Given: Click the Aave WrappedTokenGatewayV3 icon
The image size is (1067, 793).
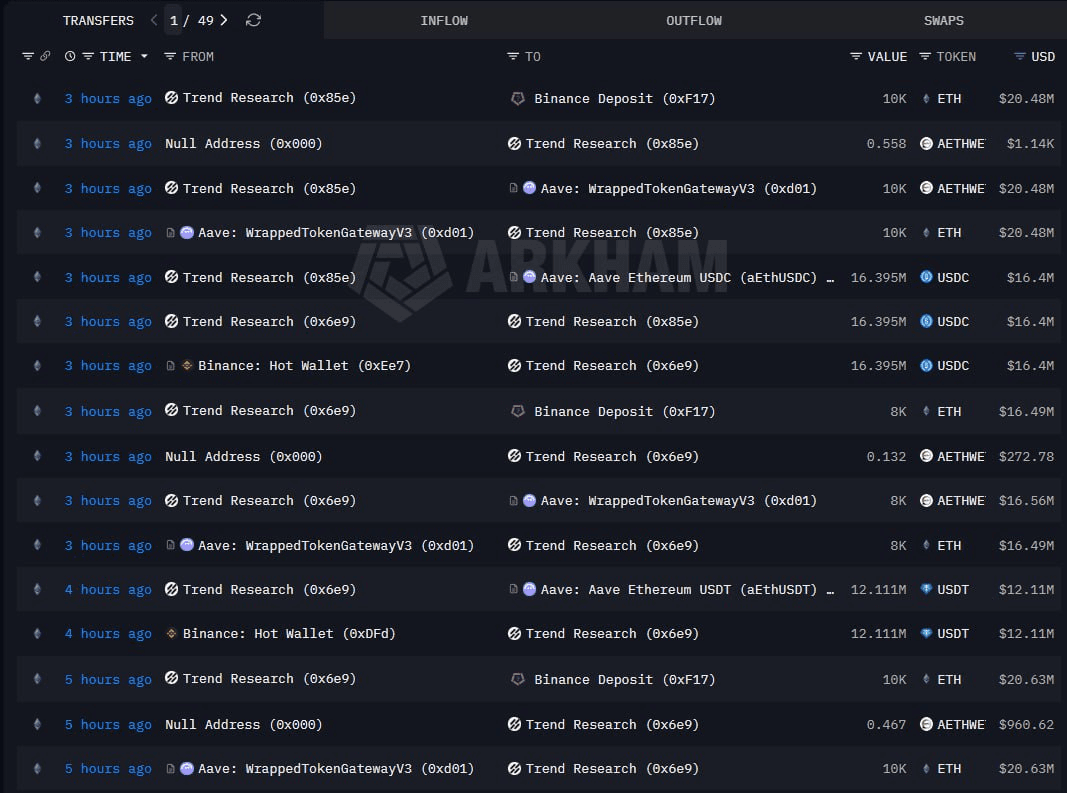Looking at the screenshot, I should (x=529, y=188).
